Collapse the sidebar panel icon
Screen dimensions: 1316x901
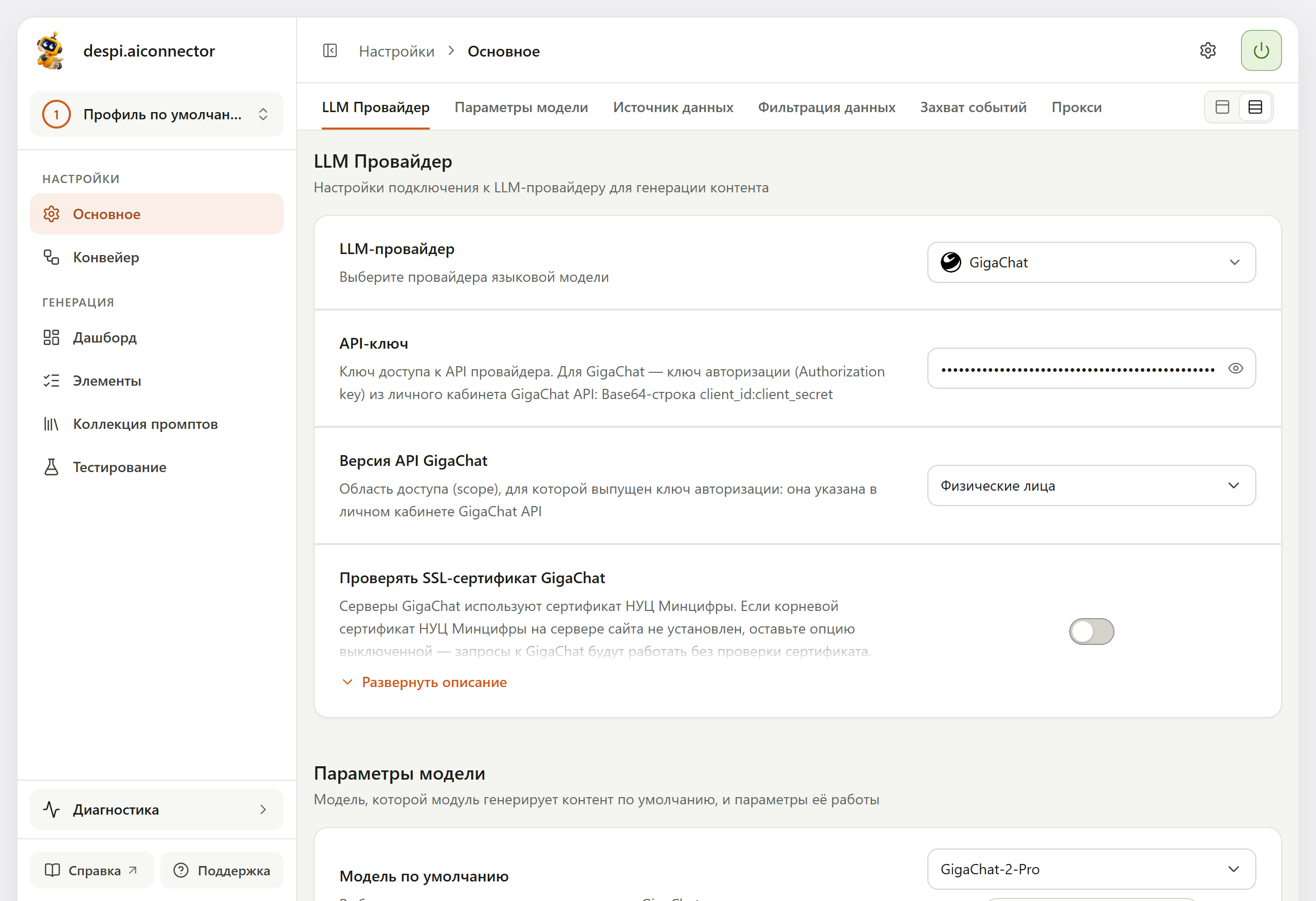click(330, 51)
